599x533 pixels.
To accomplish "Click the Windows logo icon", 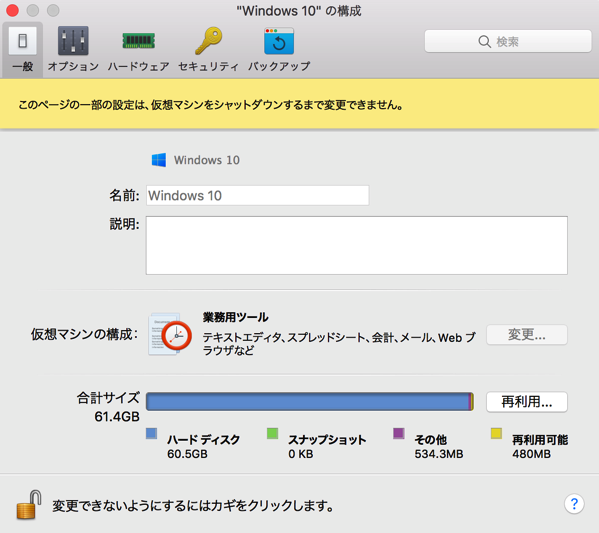I will (x=159, y=160).
